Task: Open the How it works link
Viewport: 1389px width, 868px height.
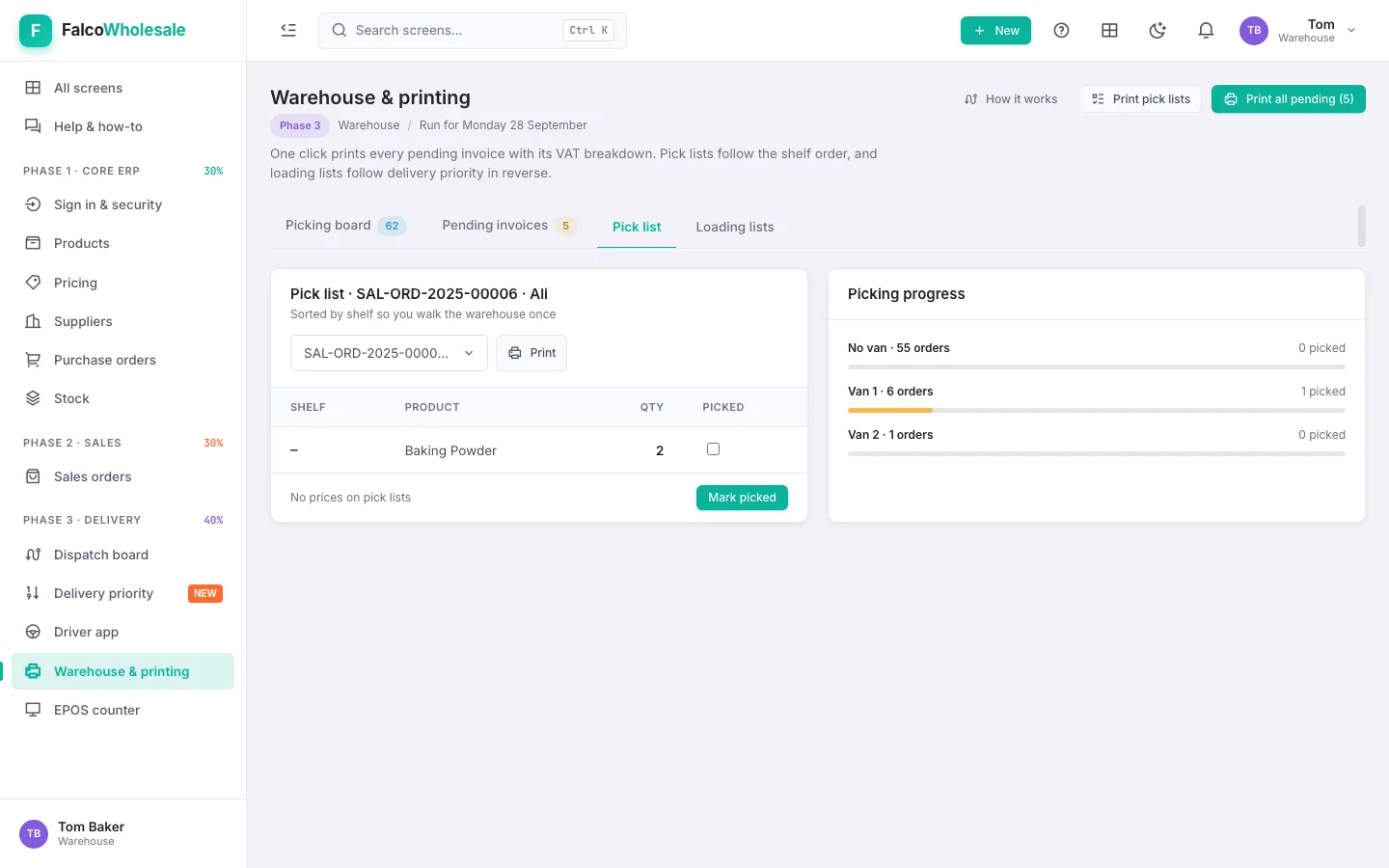Action: (1011, 99)
